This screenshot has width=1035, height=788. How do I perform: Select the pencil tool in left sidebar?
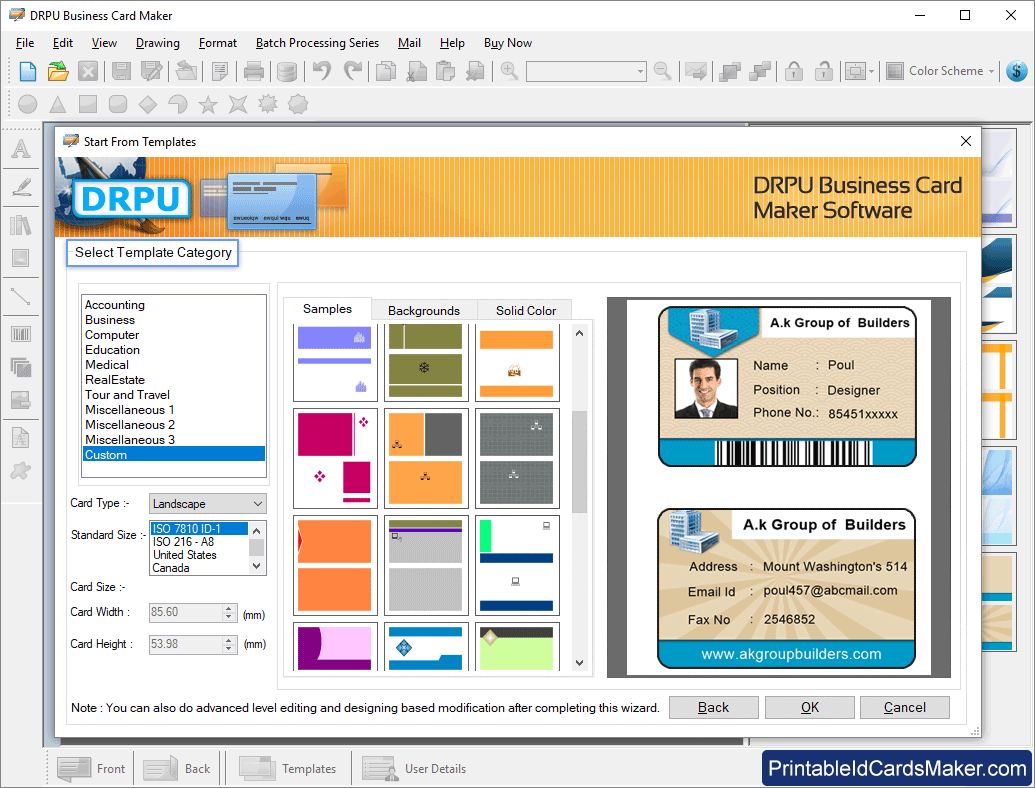click(21, 187)
